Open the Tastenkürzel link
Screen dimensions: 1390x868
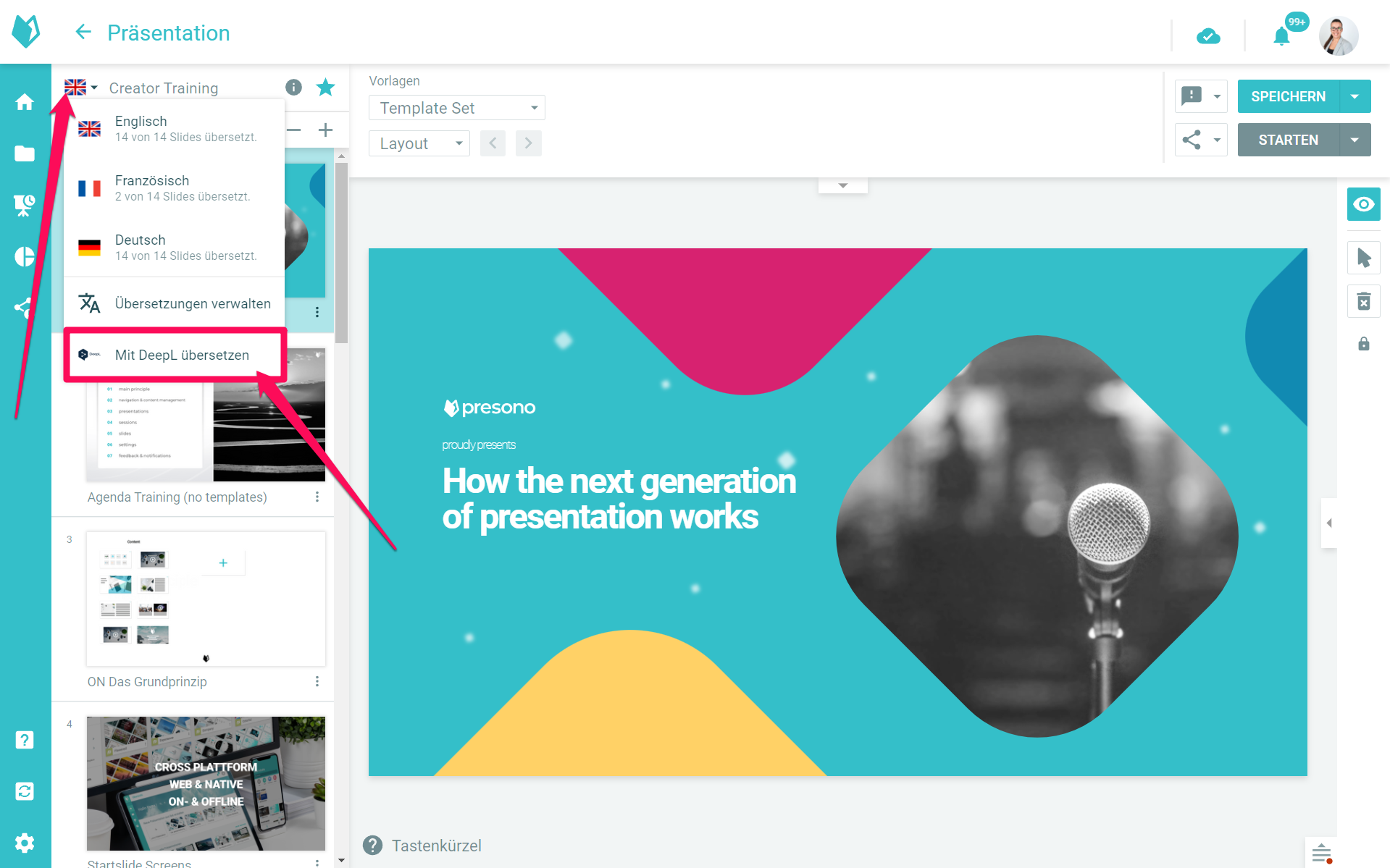pyautogui.click(x=437, y=846)
